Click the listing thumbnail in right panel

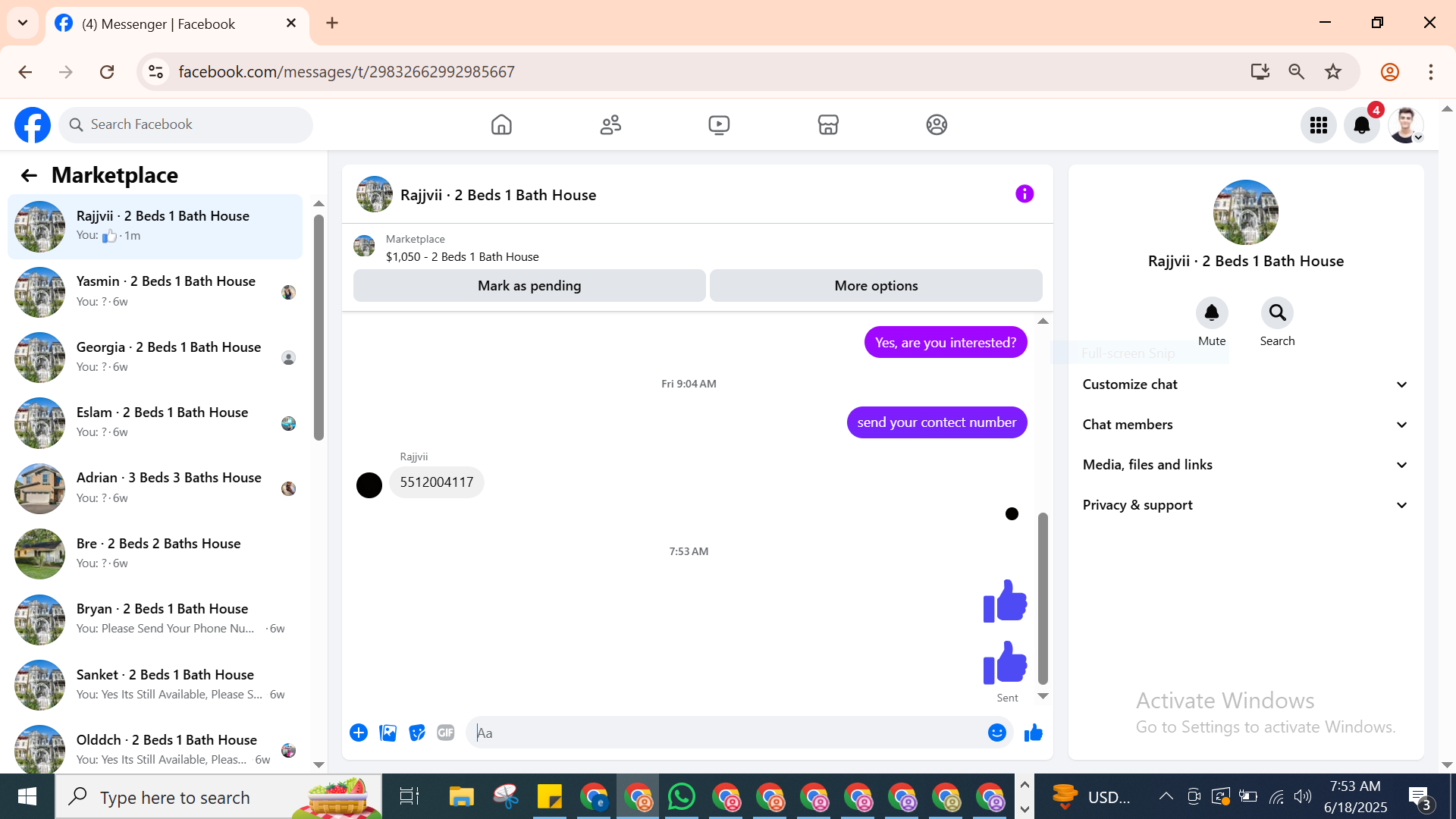tap(1245, 212)
